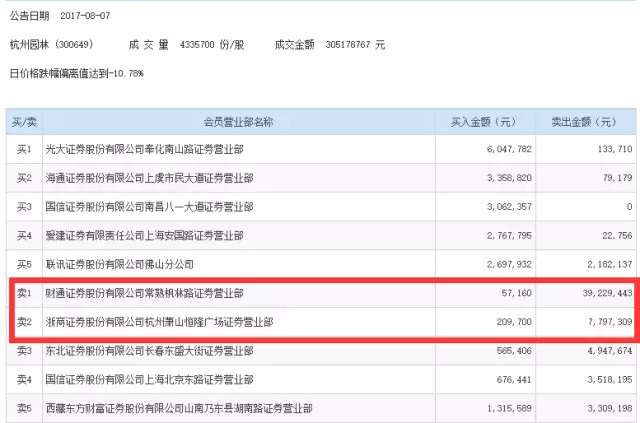Select the 西藏东方财富证券山南乃东县湖南路证券营业部 name
The height and width of the screenshot is (423, 640).
pos(179,410)
